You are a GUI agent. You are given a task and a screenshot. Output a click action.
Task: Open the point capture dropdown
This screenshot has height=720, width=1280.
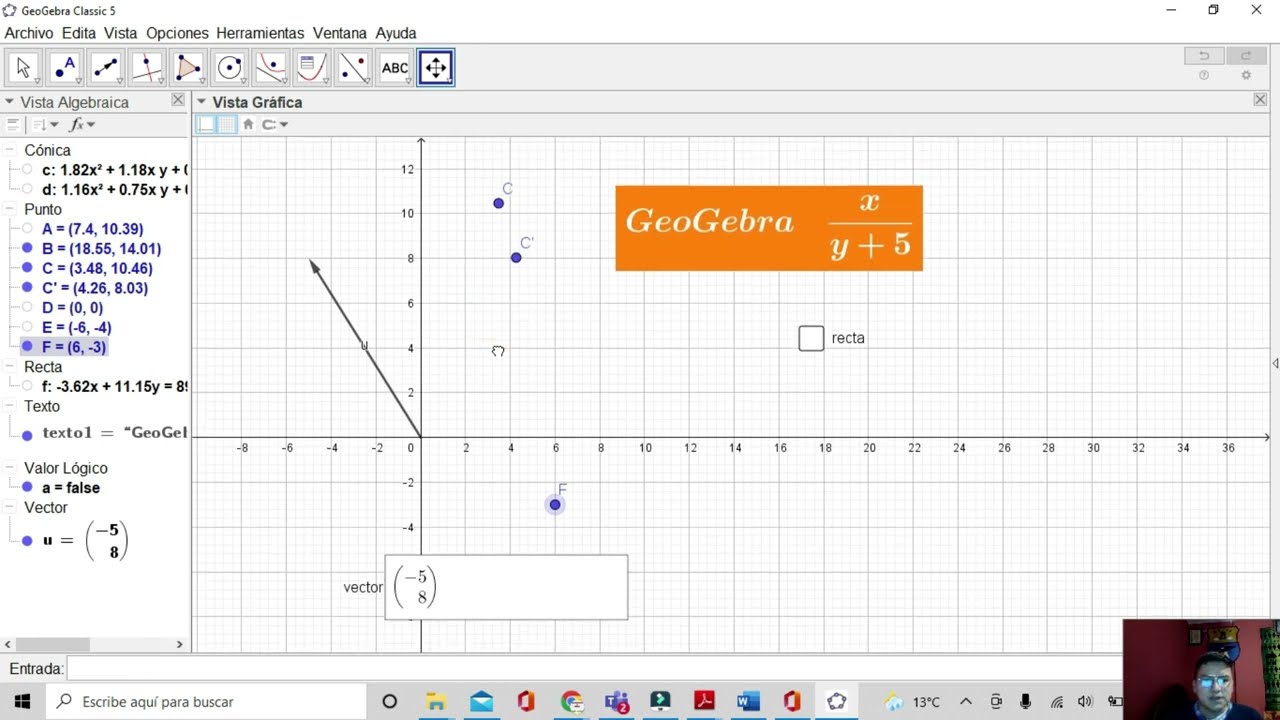point(274,124)
